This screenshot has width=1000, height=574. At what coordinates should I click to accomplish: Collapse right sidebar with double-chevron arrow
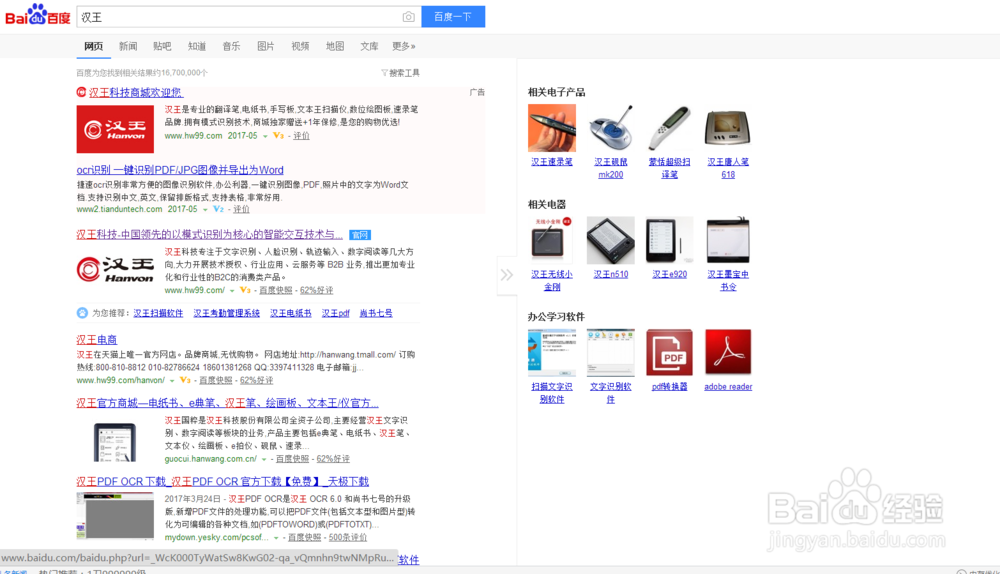coord(506,275)
